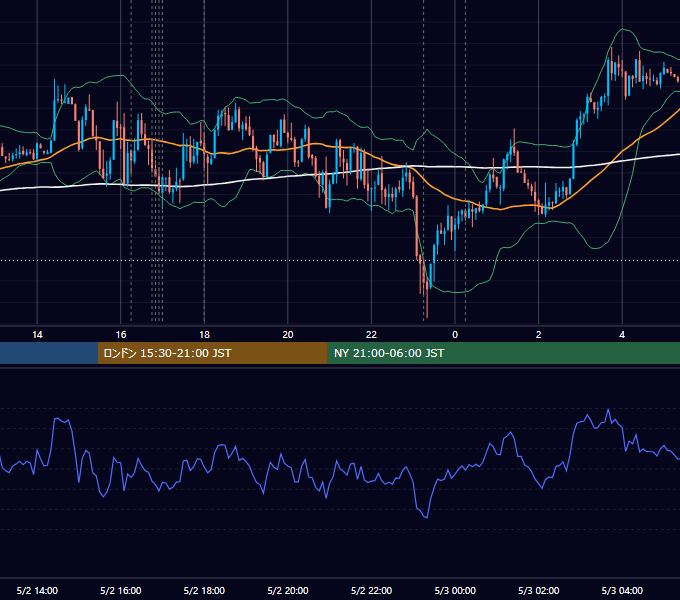Click the 5/2 18:00 time label

click(x=204, y=590)
